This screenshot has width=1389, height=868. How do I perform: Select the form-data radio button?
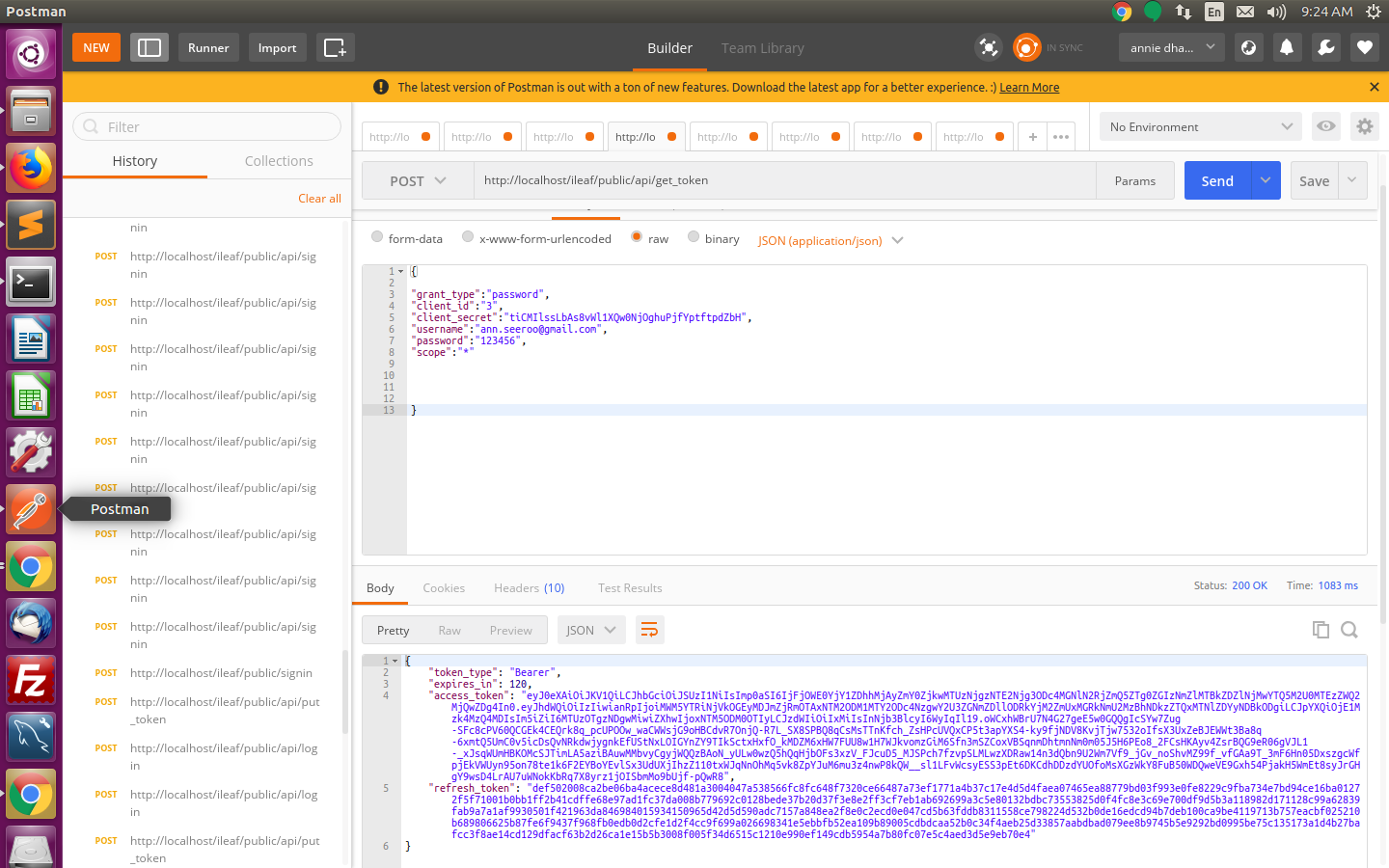(377, 237)
